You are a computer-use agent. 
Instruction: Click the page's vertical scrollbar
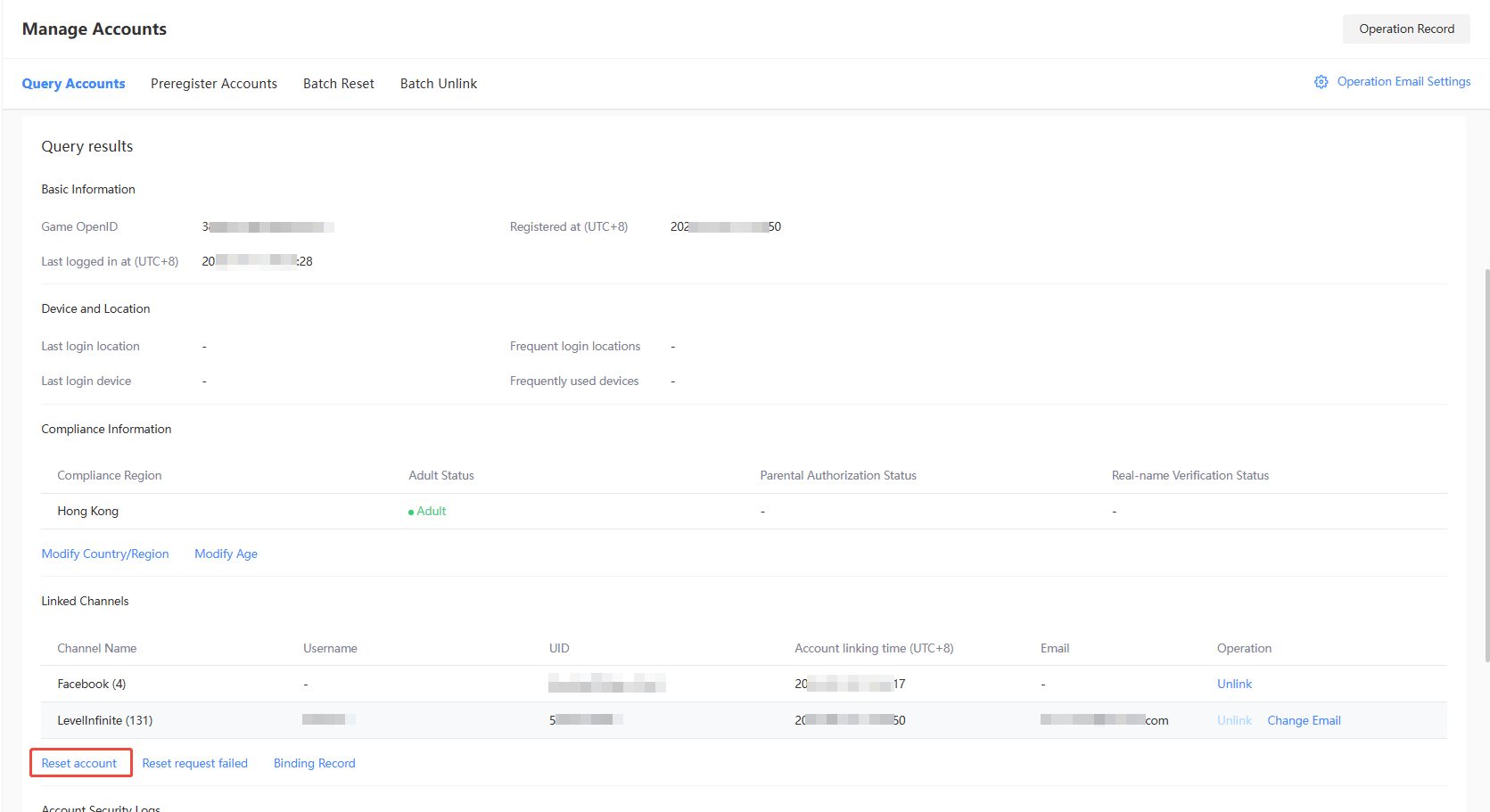1486,463
